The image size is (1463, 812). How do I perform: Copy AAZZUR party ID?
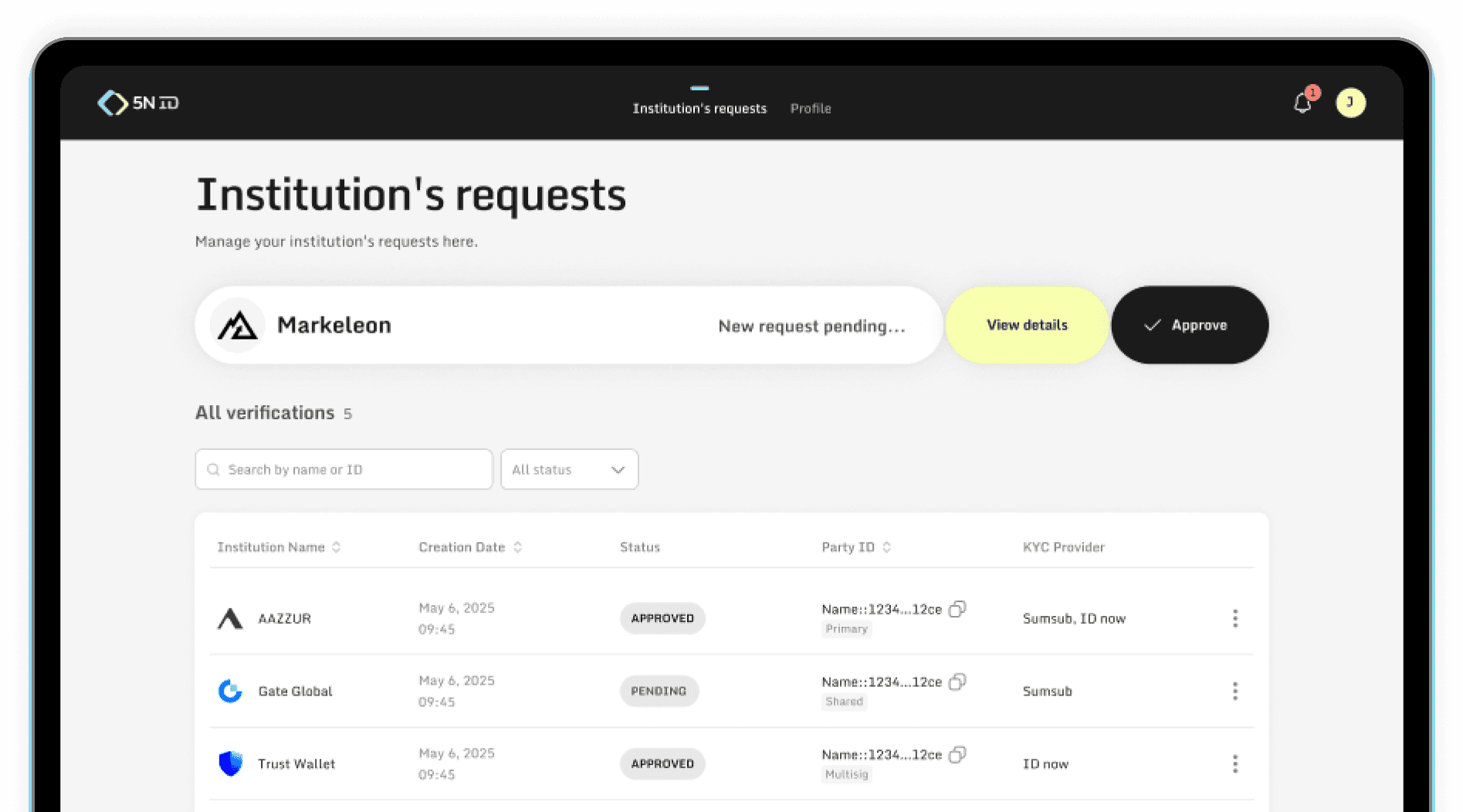957,609
